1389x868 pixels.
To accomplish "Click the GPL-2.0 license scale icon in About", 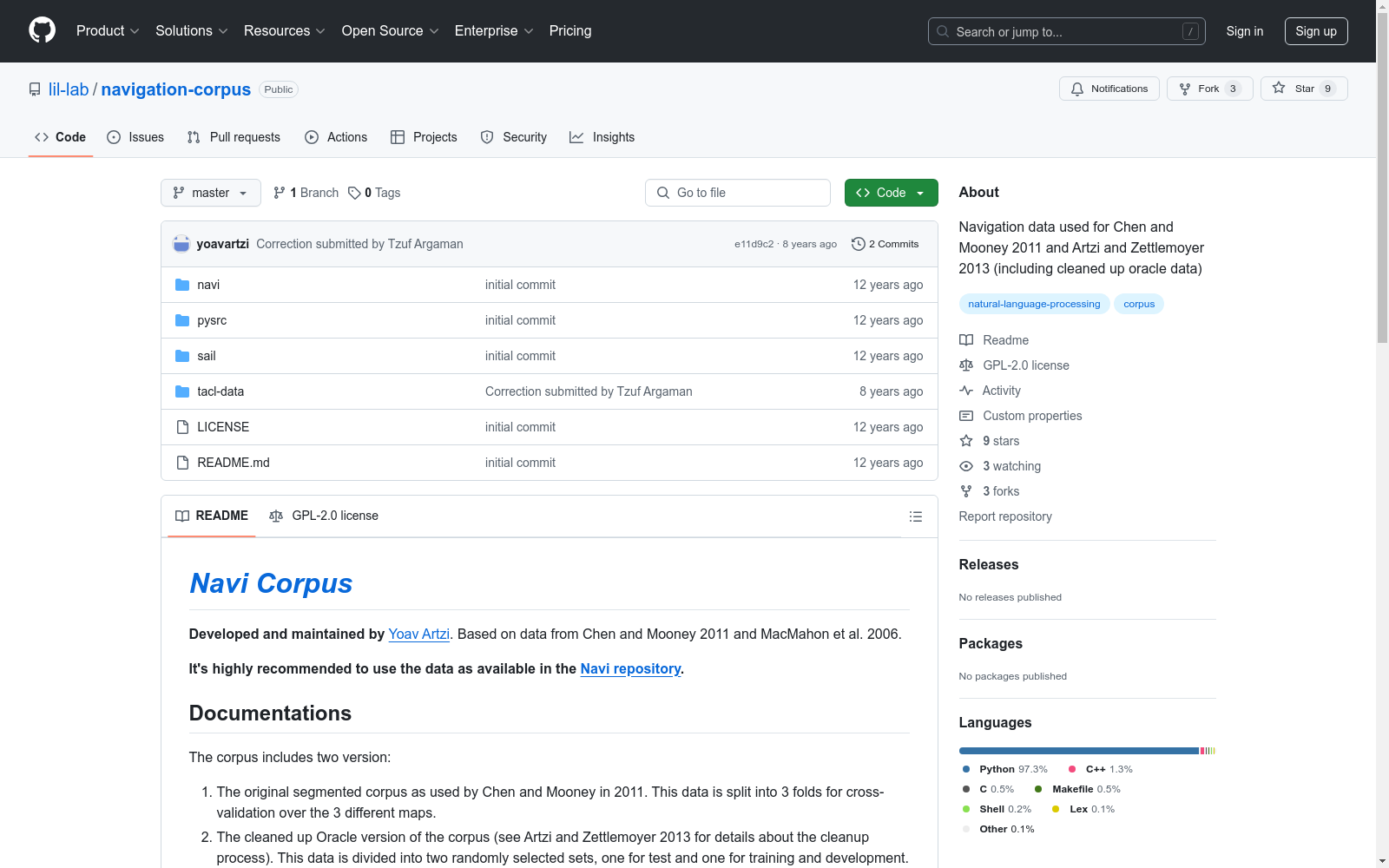I will (x=966, y=365).
